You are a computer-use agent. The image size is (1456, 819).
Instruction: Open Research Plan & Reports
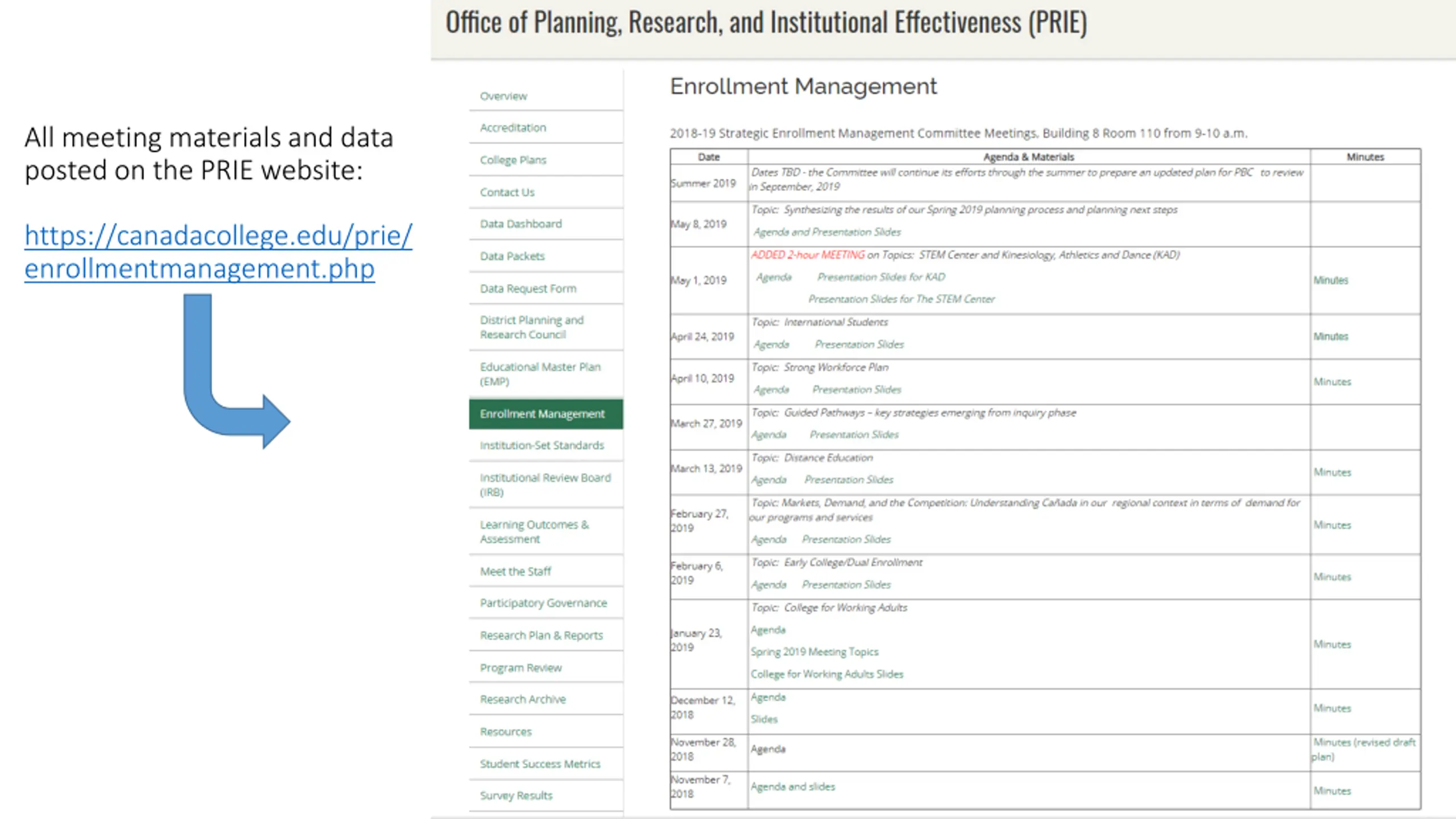point(541,636)
